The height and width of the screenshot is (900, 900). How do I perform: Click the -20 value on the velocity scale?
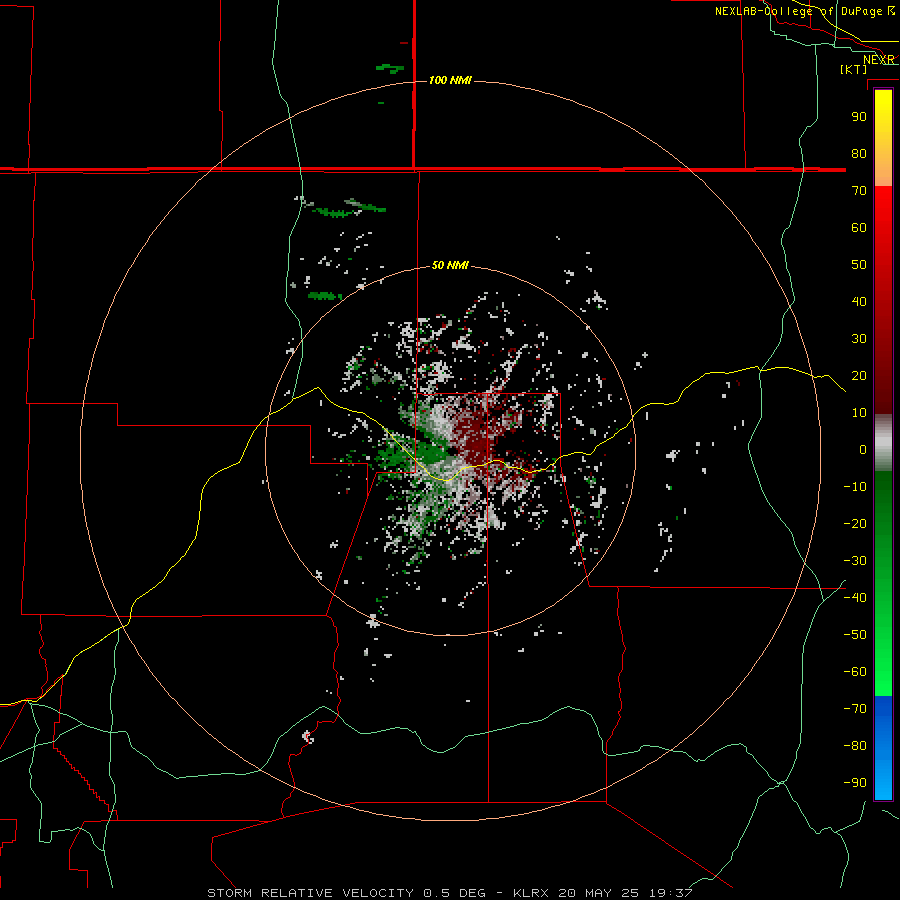855,523
